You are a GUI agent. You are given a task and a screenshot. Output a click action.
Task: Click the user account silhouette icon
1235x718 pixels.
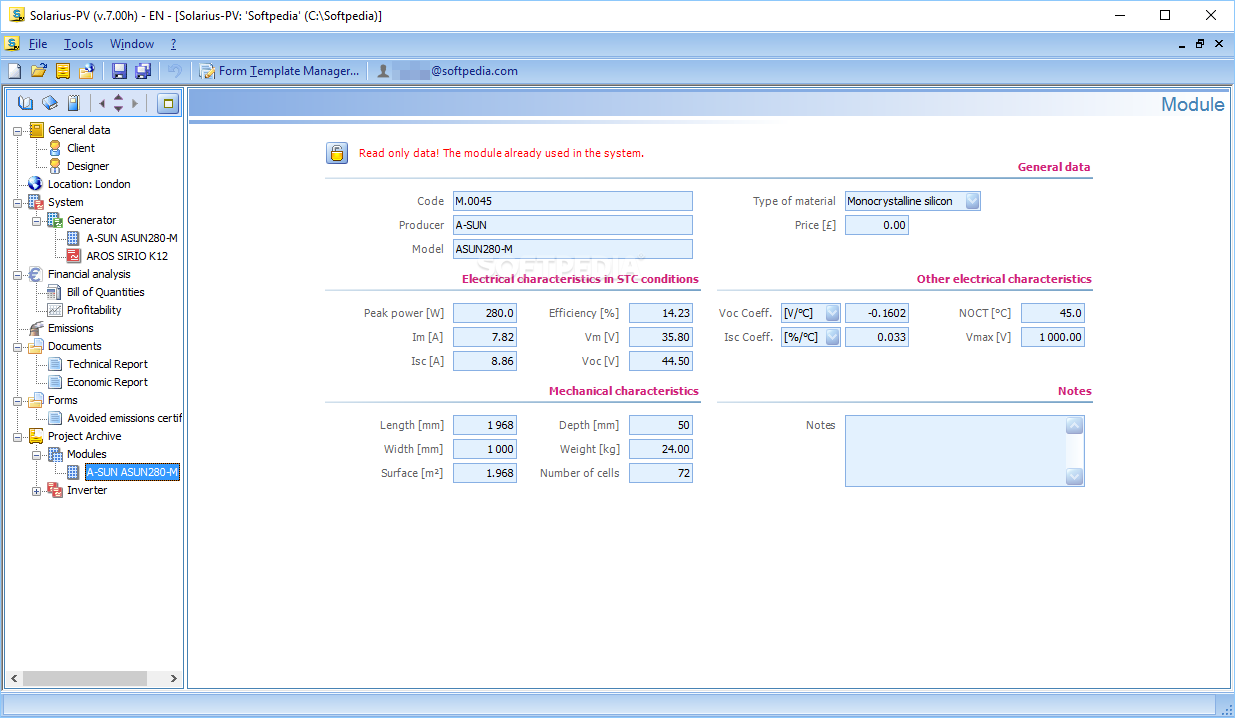(x=383, y=71)
